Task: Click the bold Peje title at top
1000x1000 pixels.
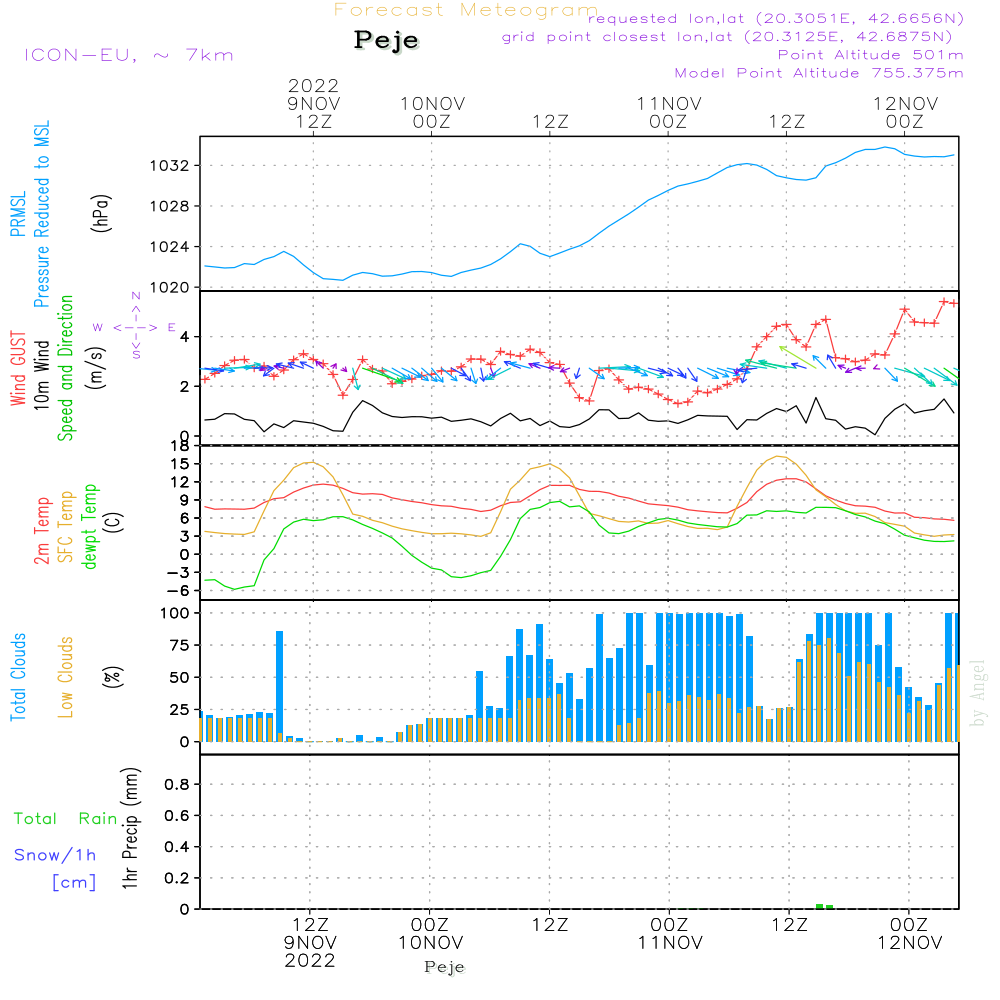Action: (387, 41)
